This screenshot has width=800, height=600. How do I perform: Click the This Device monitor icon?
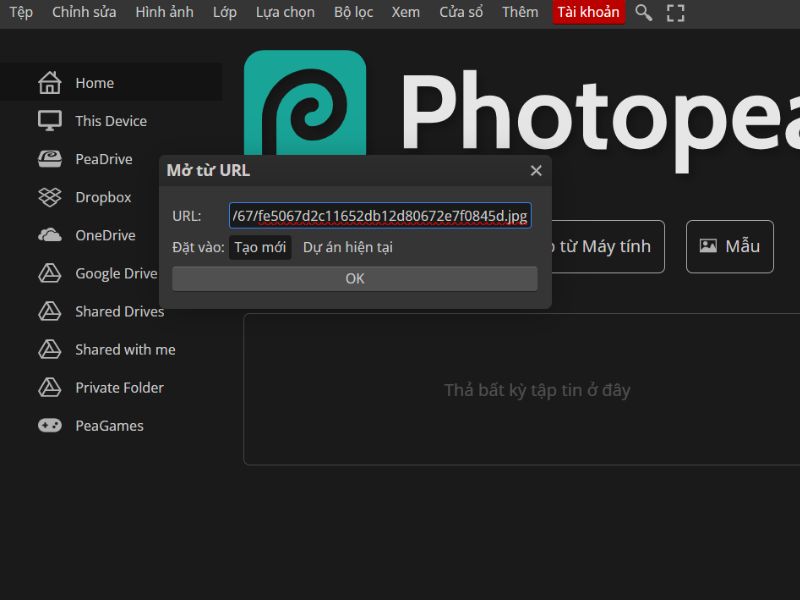click(49, 121)
